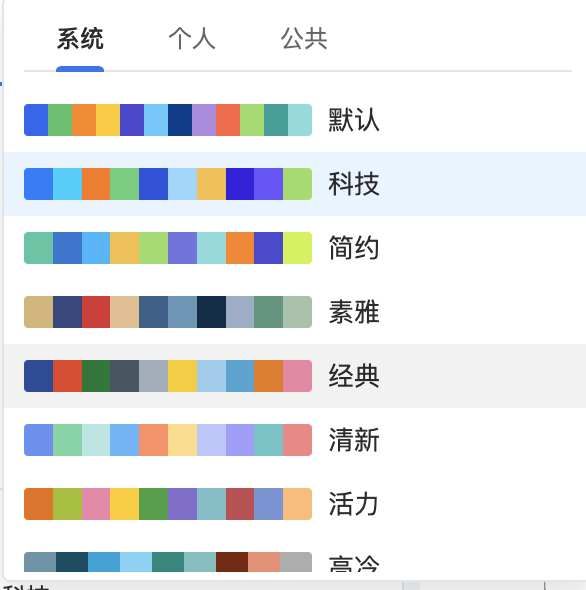Pick the 活力 theme label
586x590 pixels.
(354, 504)
